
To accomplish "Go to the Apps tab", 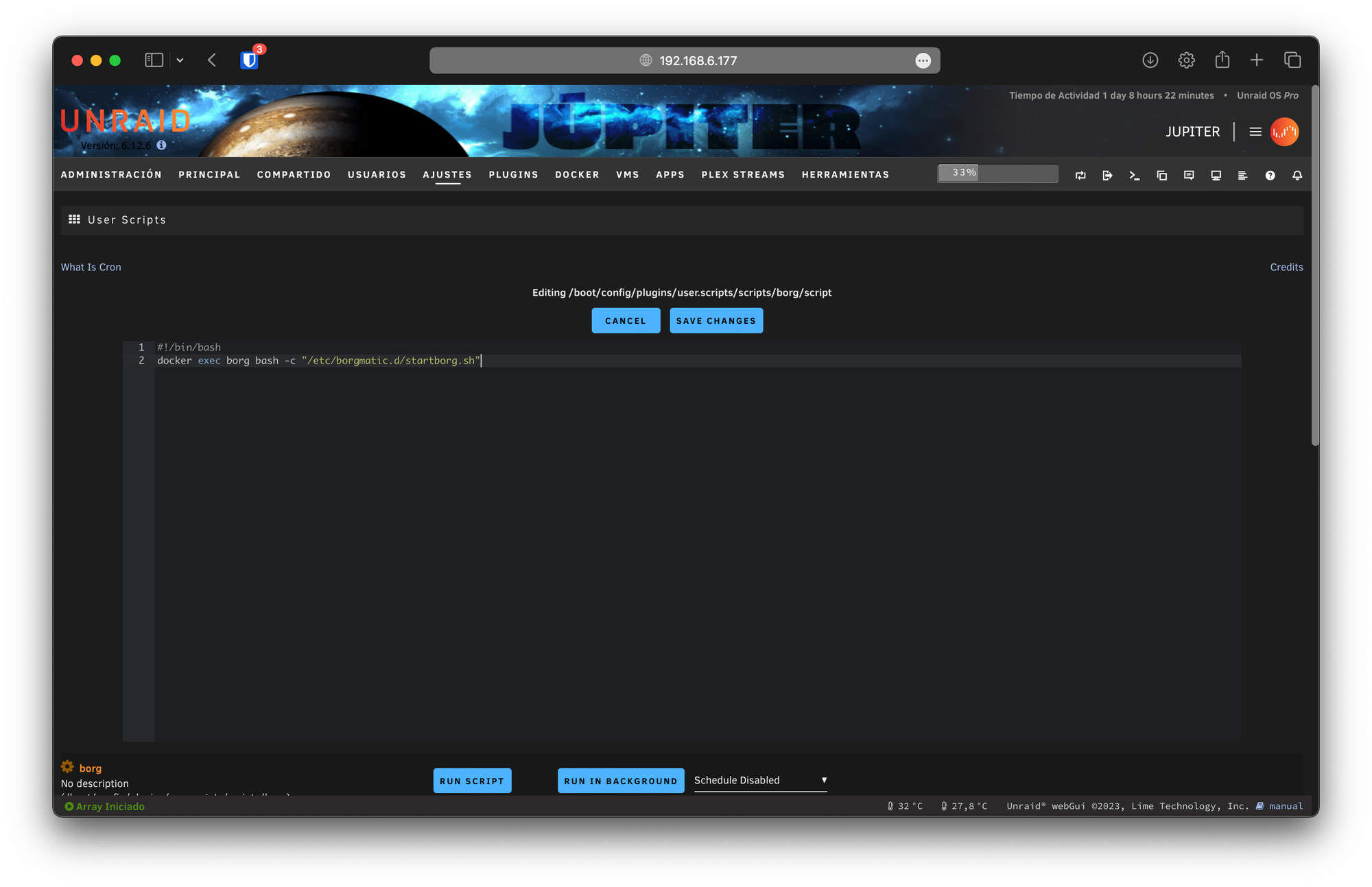I will [x=670, y=174].
